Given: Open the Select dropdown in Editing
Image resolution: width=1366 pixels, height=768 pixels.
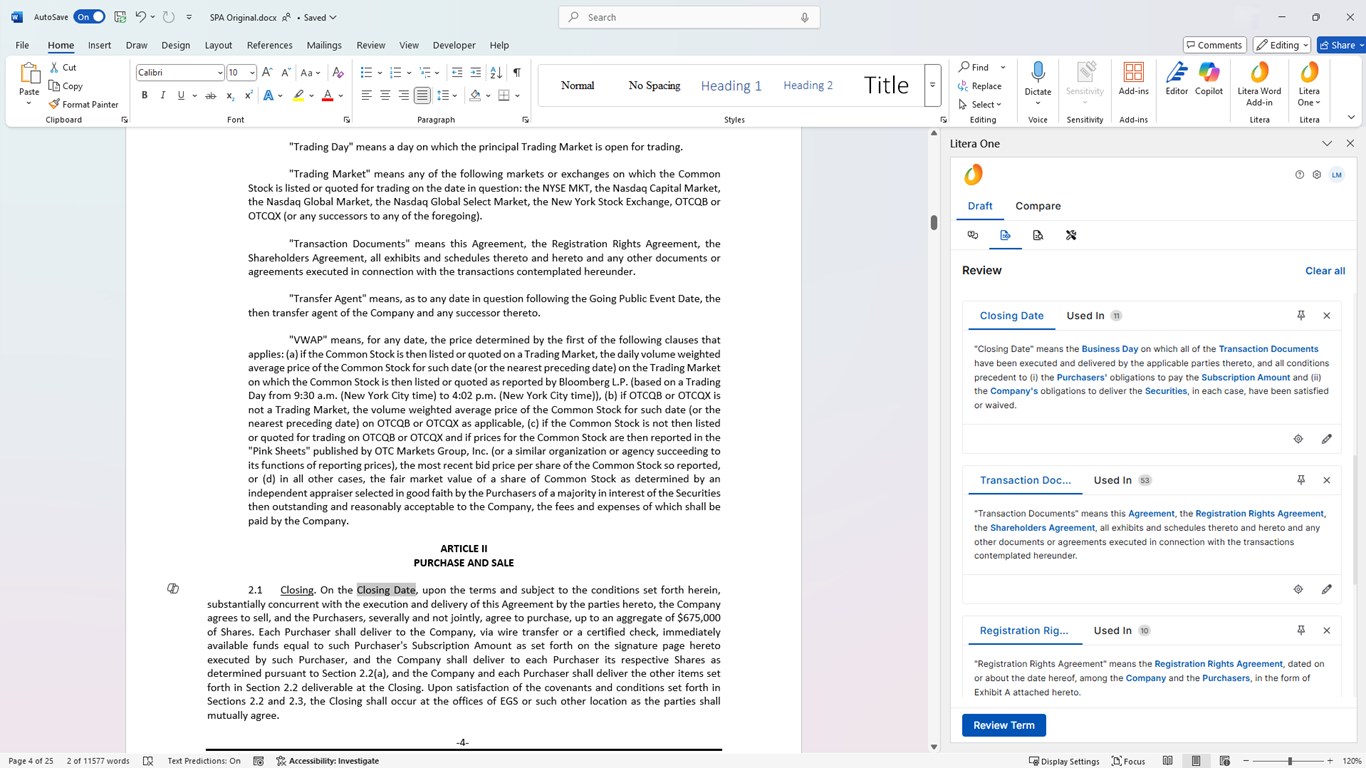Looking at the screenshot, I should click(980, 104).
